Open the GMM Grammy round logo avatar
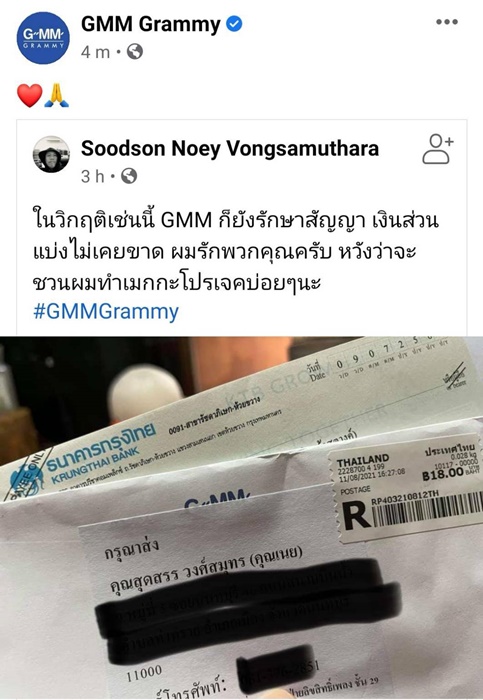Viewport: 483px width, 700px height. click(43, 38)
